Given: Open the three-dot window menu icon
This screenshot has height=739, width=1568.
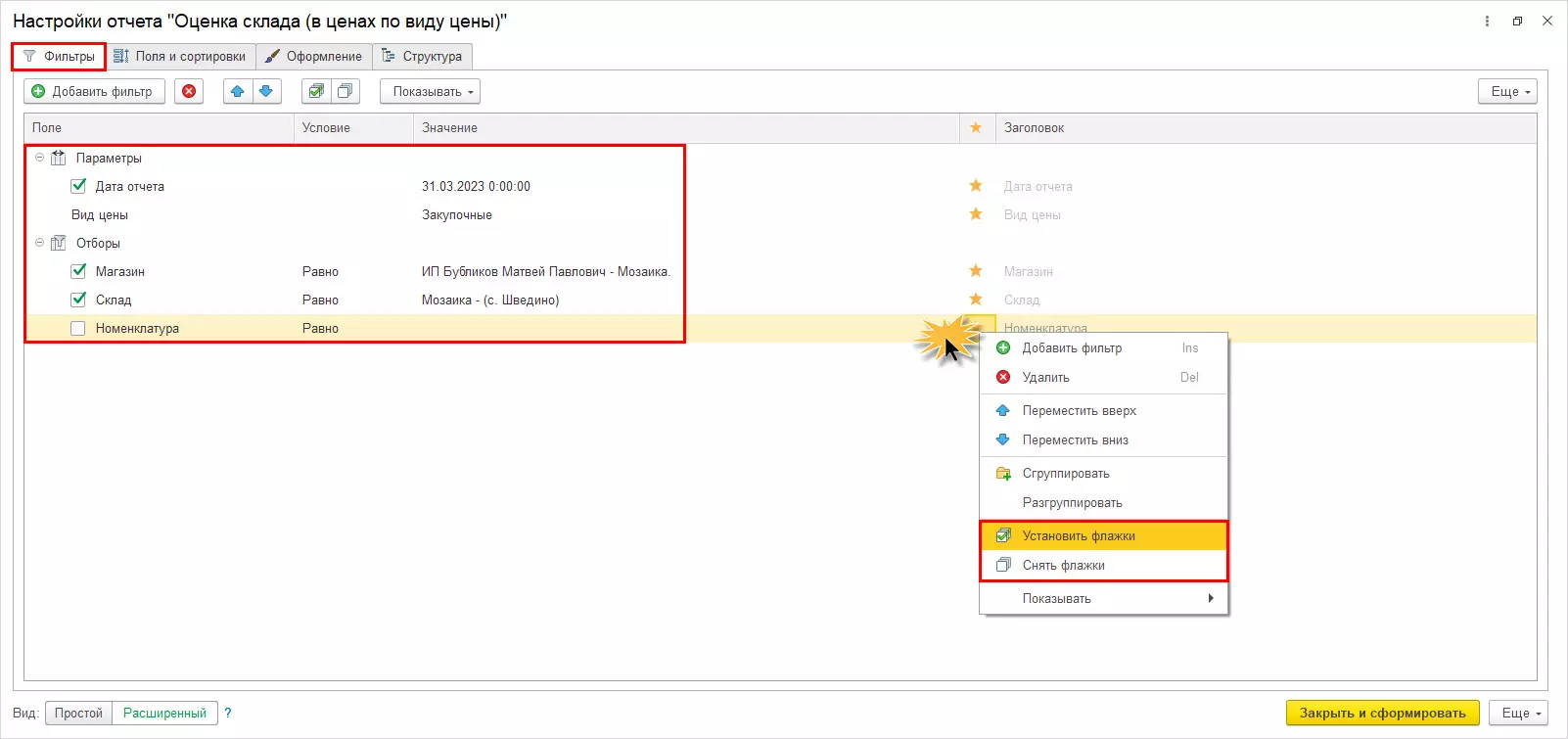Looking at the screenshot, I should pyautogui.click(x=1487, y=21).
